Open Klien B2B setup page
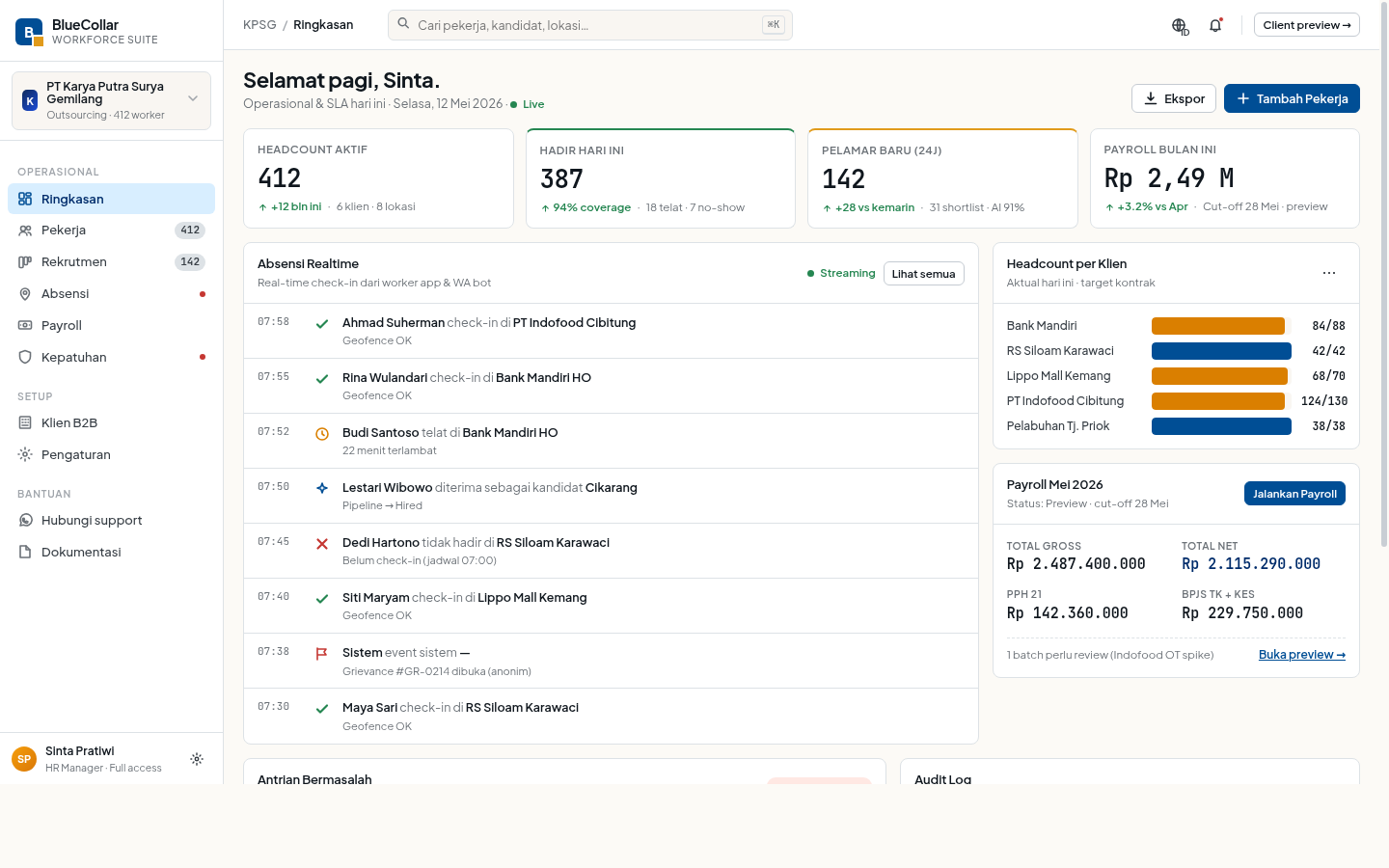Viewport: 1389px width, 868px height. 111,423
